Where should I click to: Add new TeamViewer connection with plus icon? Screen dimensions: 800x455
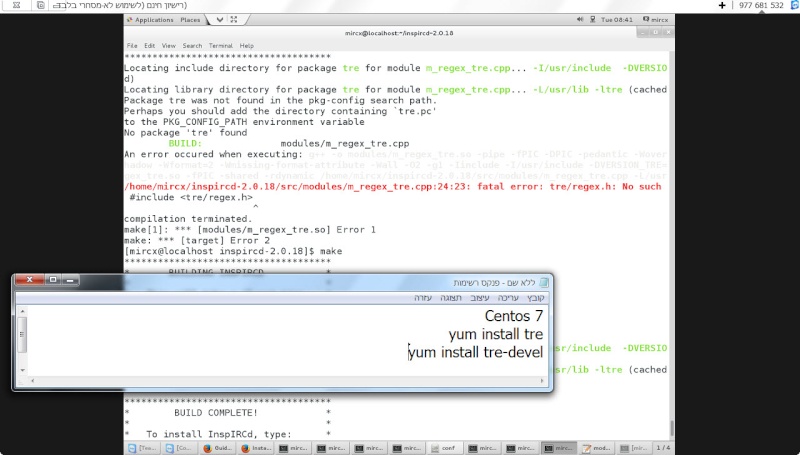click(x=722, y=5)
